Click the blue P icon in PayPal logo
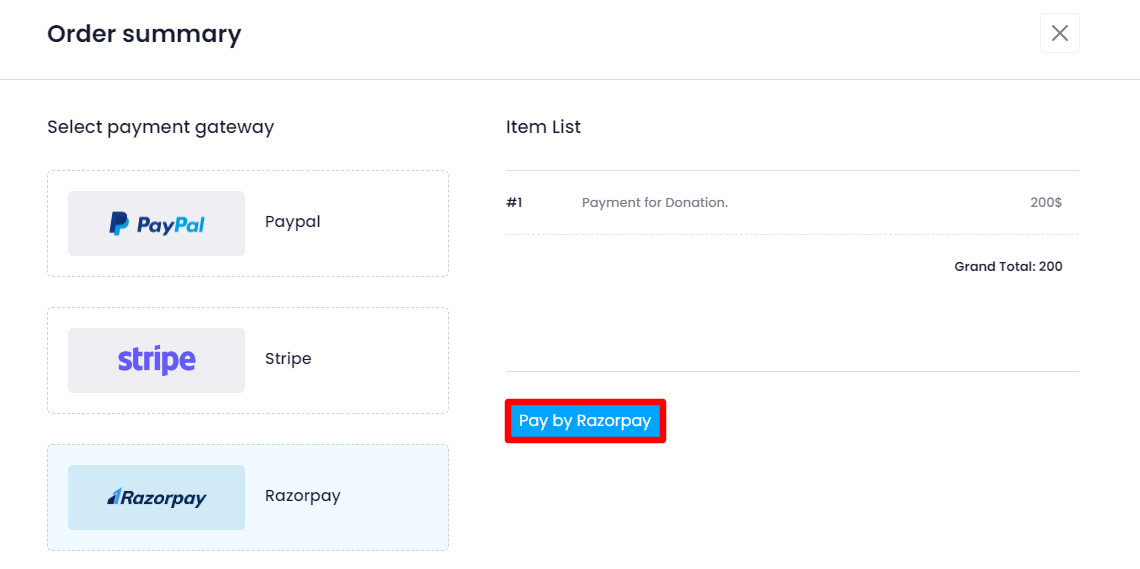 coord(119,224)
